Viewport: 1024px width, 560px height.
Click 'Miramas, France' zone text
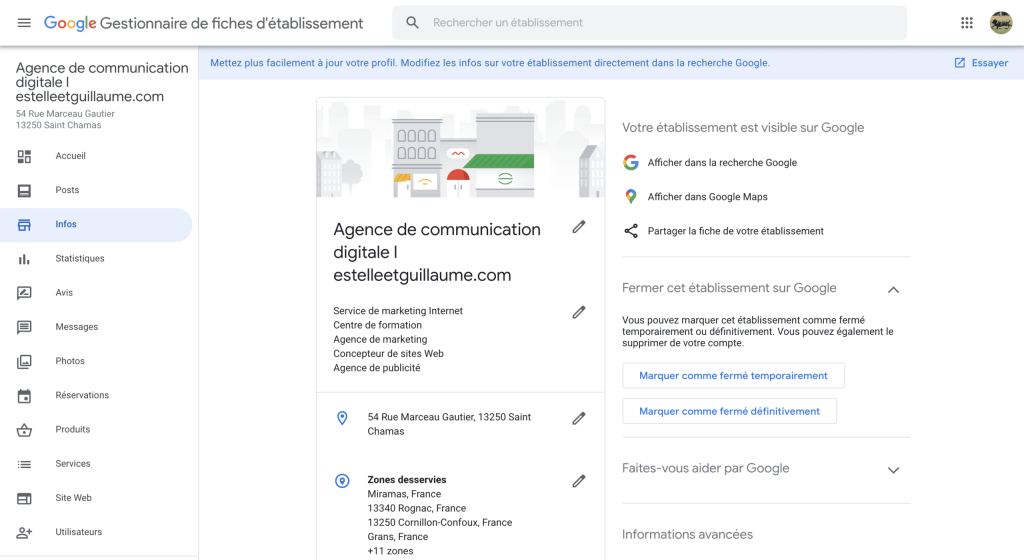[404, 494]
